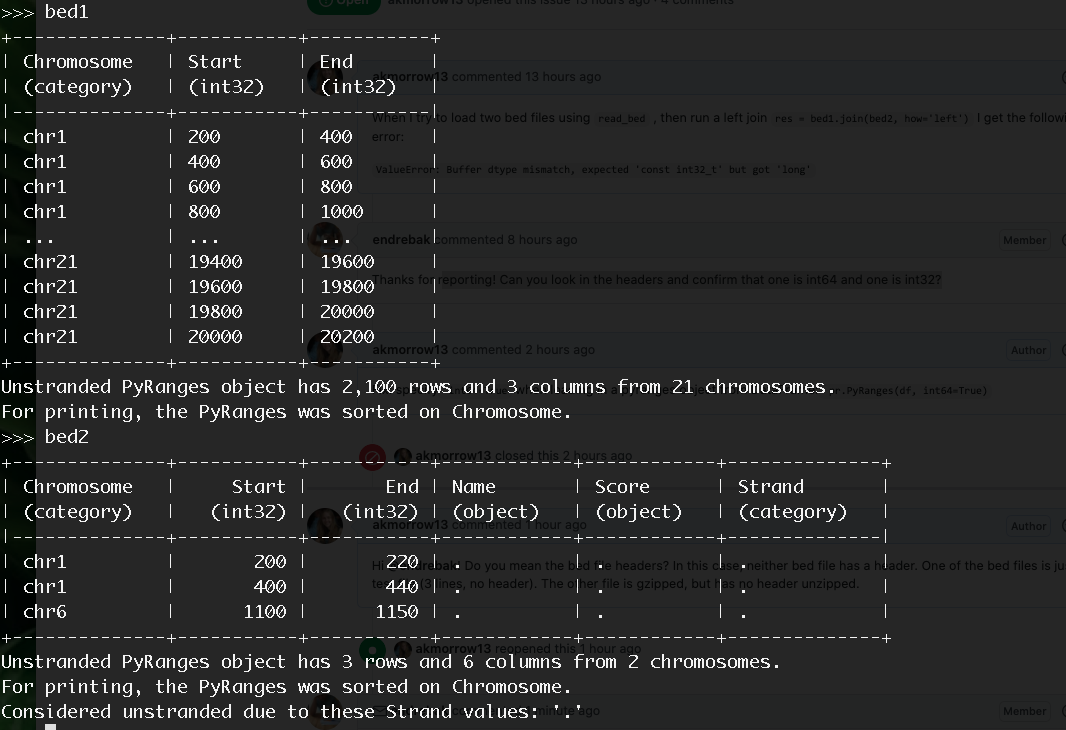Click akmorrow13's avatar beside the 13 hours ago comment
Viewport: 1066px width, 730px height.
click(324, 77)
